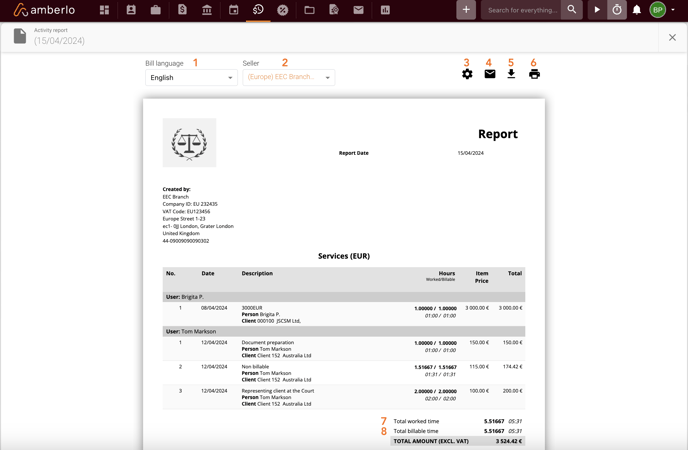The image size is (688, 450).
Task: Click the item price '115.00 €' cell
Action: pyautogui.click(x=479, y=367)
